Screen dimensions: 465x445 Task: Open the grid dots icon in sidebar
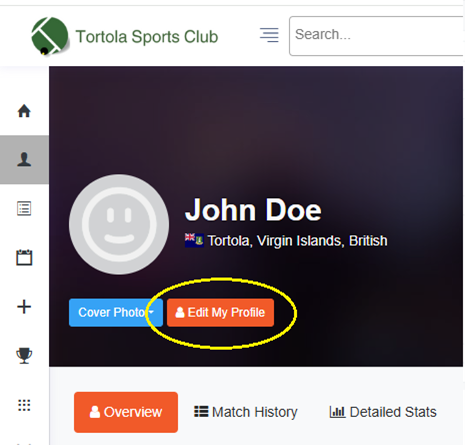[x=24, y=405]
